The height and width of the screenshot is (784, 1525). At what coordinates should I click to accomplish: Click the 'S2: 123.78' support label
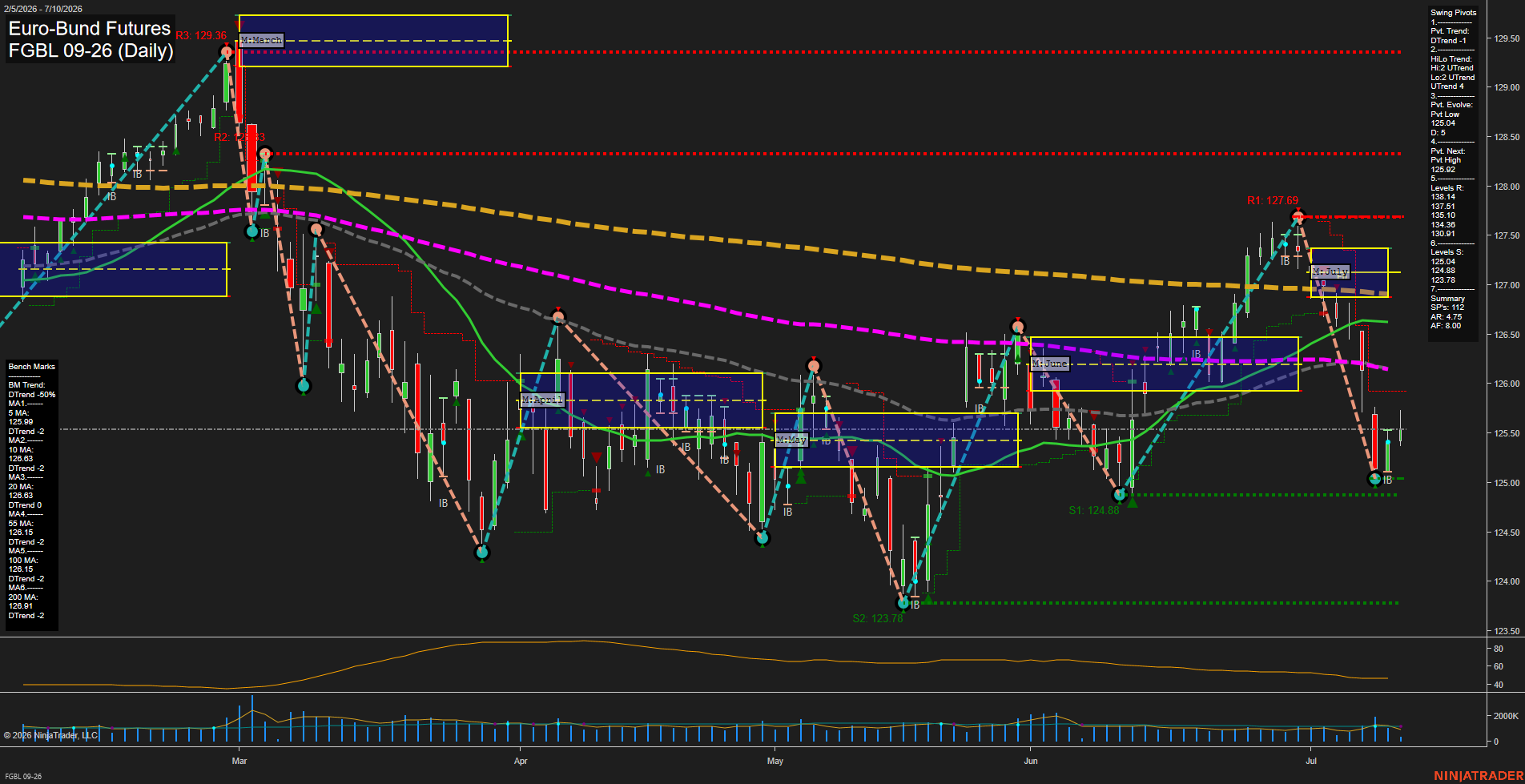pyautogui.click(x=878, y=618)
